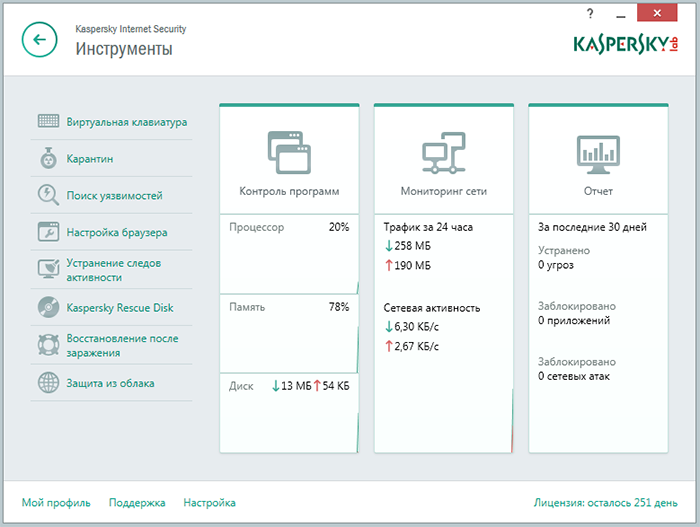This screenshot has height=527, width=700.
Task: Open Защита из облака
Action: 110,383
